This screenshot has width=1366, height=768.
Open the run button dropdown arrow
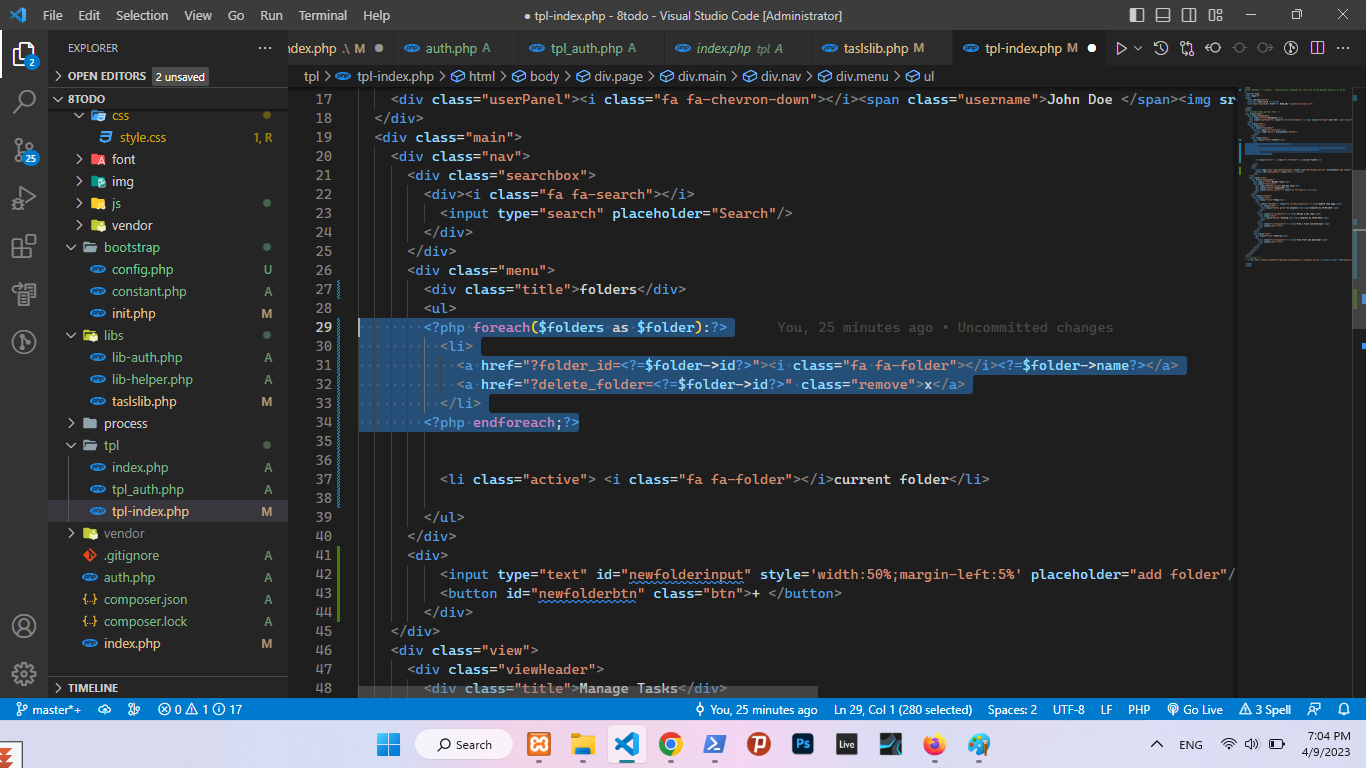tap(1138, 48)
